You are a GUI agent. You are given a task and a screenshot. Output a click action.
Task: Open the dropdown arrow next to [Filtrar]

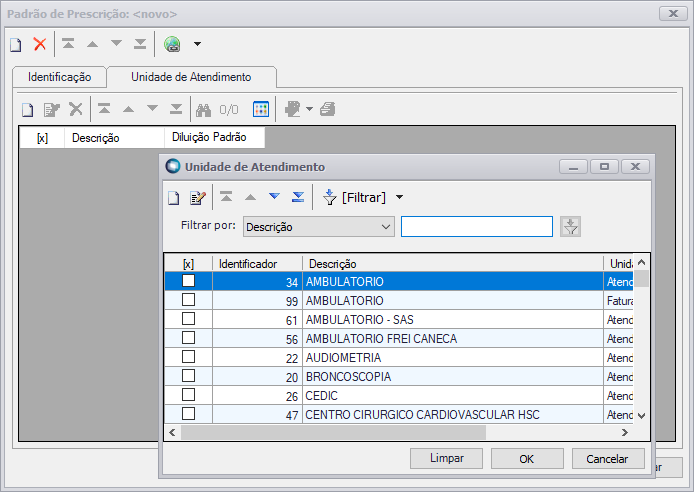coord(399,197)
